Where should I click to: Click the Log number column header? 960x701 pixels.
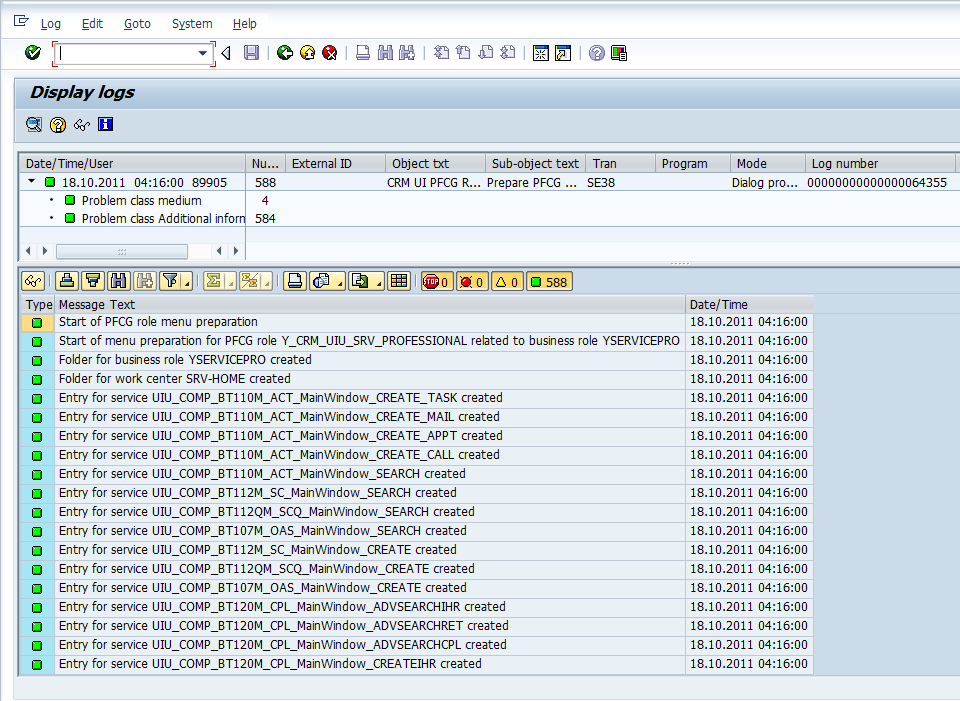click(x=880, y=163)
